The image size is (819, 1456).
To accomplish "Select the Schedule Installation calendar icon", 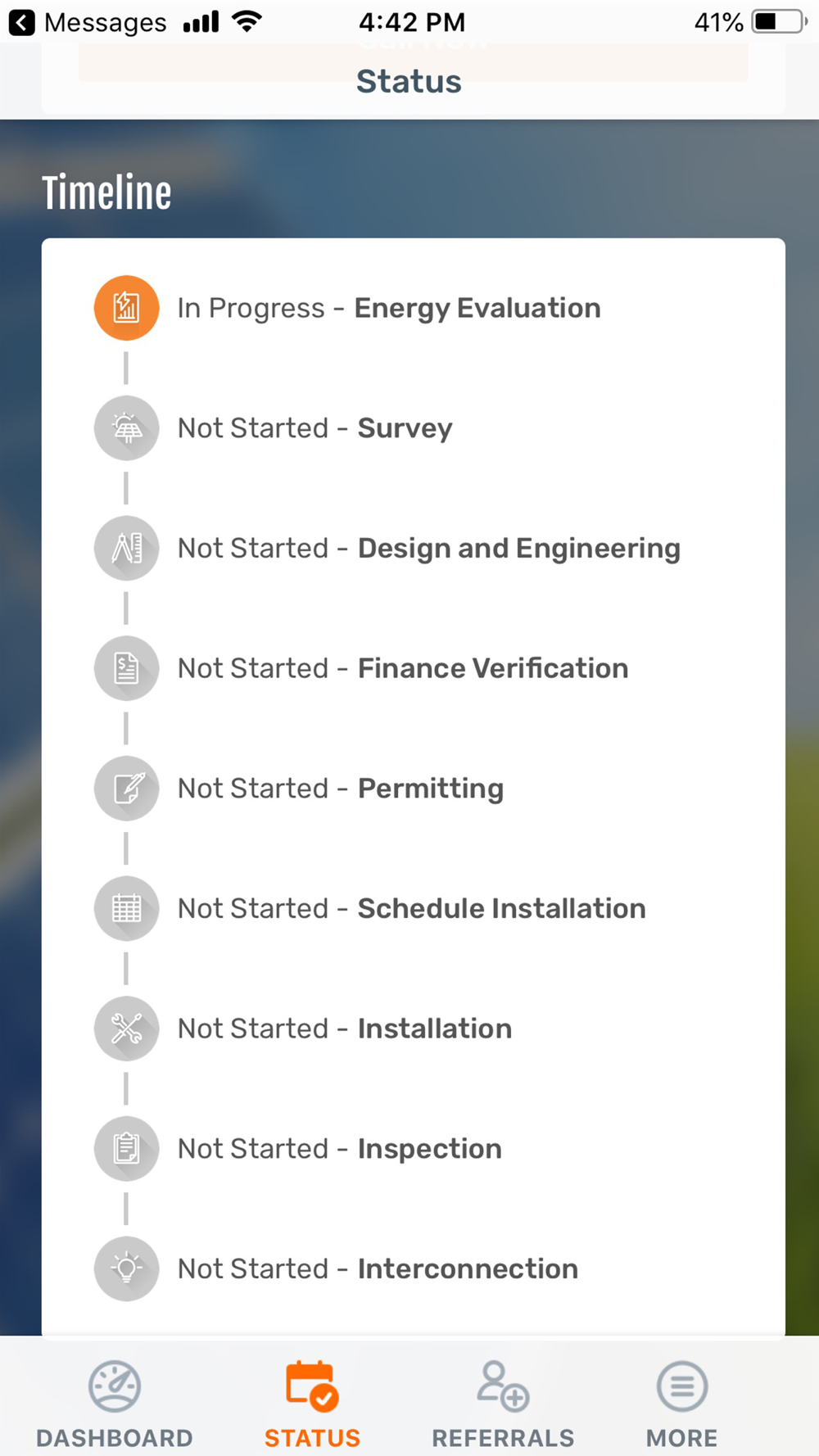I will click(126, 908).
